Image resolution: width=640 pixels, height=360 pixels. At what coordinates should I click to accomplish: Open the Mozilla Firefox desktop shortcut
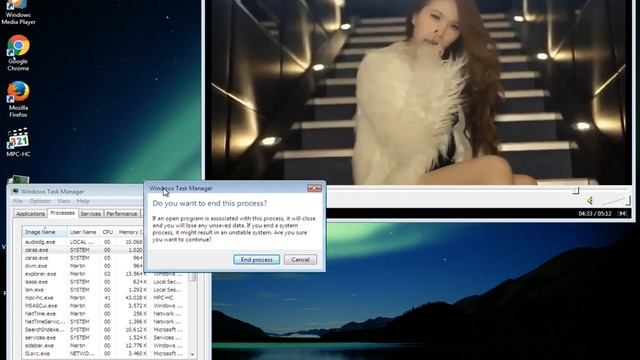(x=18, y=100)
